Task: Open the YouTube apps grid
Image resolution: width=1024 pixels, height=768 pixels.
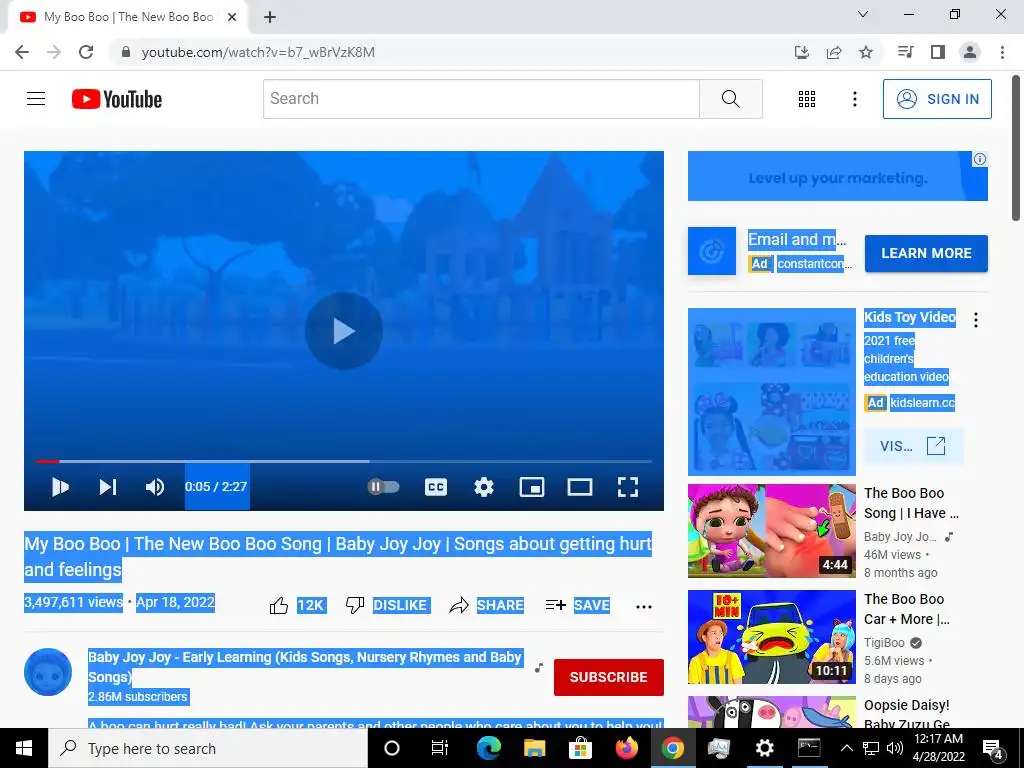Action: tap(807, 99)
